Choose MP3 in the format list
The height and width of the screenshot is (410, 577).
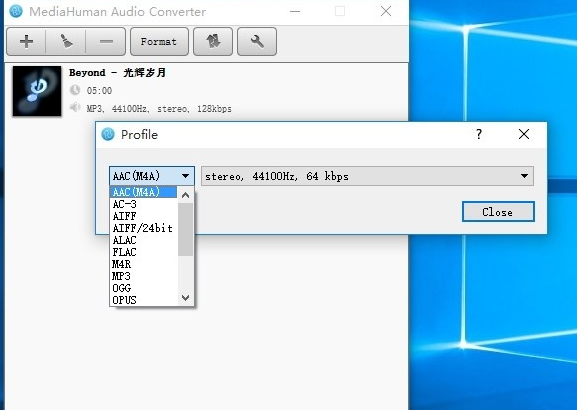coord(144,276)
